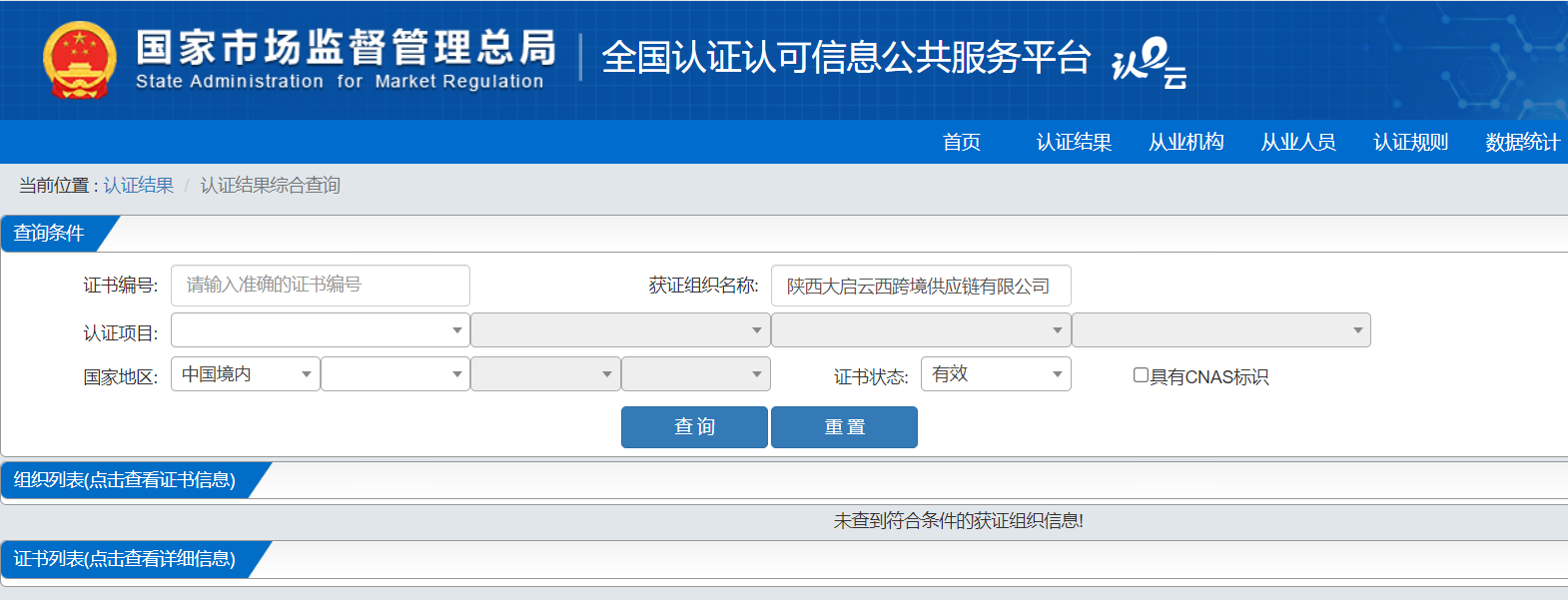
Task: Click the 组织列表(点击查看证书信息) header
Action: 125,480
